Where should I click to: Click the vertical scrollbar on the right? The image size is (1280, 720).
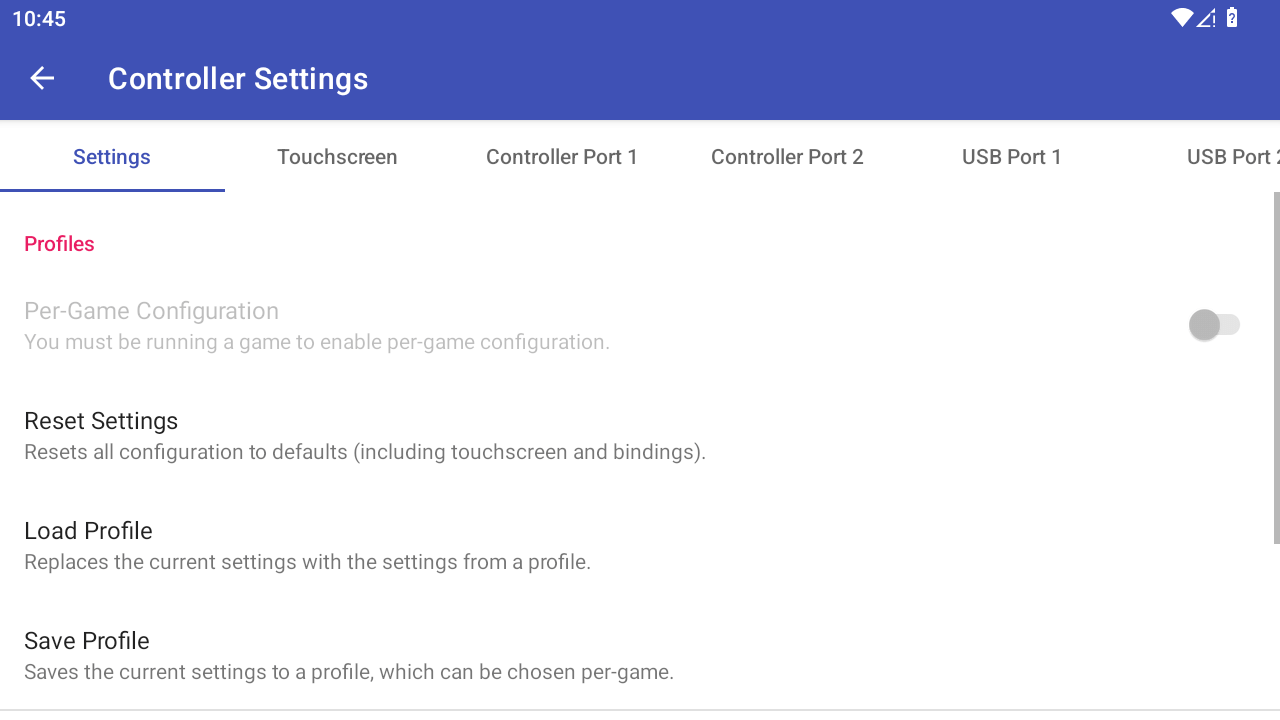pyautogui.click(x=1275, y=368)
